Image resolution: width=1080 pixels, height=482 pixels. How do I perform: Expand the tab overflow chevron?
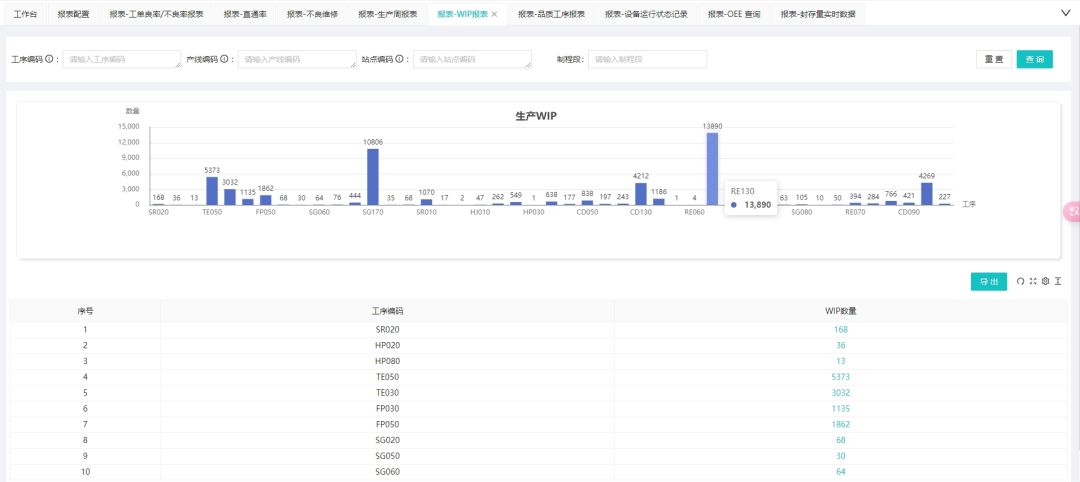1067,12
